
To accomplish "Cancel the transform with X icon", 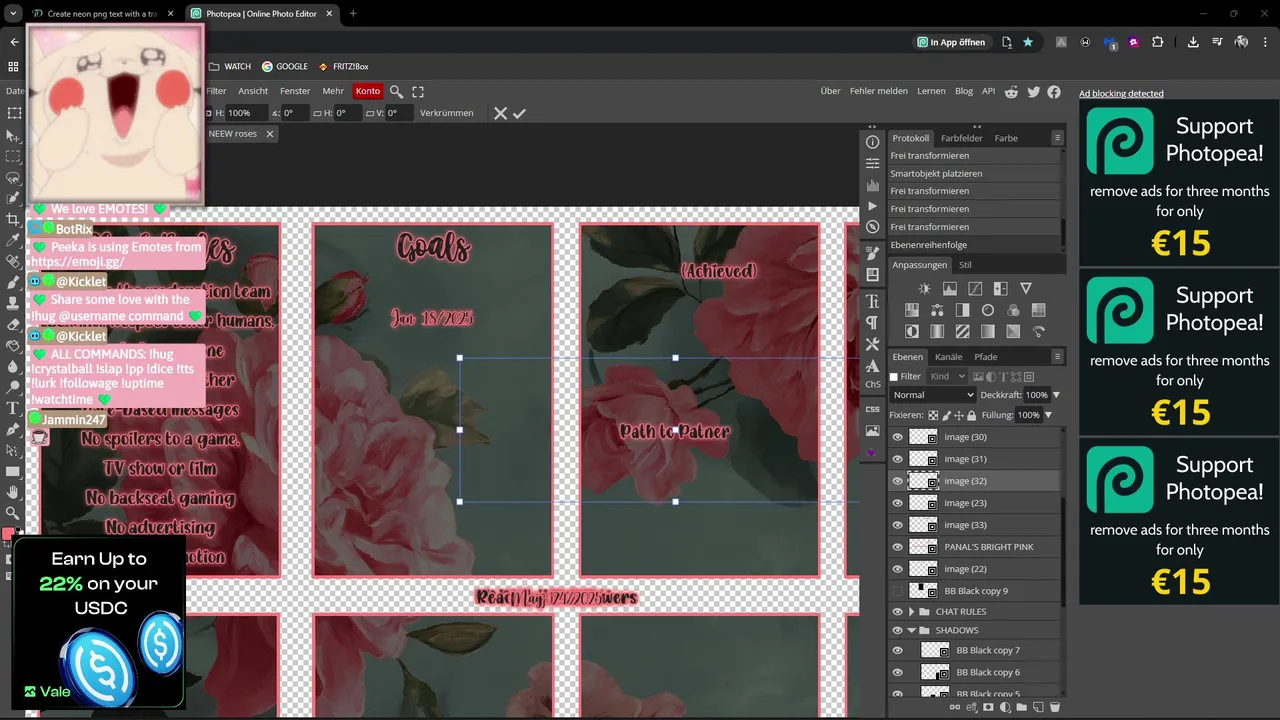I will pyautogui.click(x=500, y=113).
